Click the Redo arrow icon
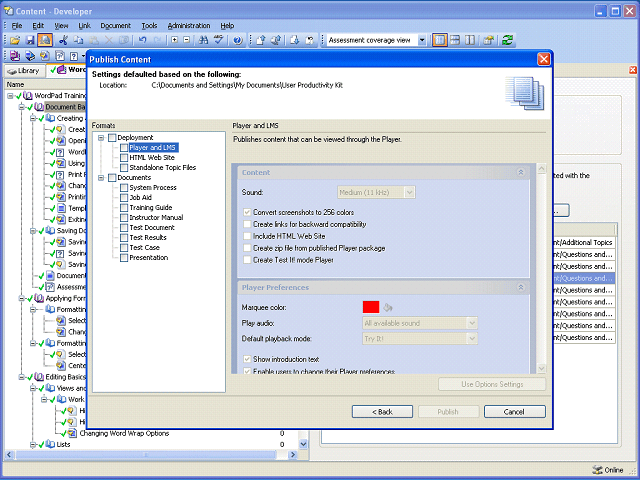 158,40
